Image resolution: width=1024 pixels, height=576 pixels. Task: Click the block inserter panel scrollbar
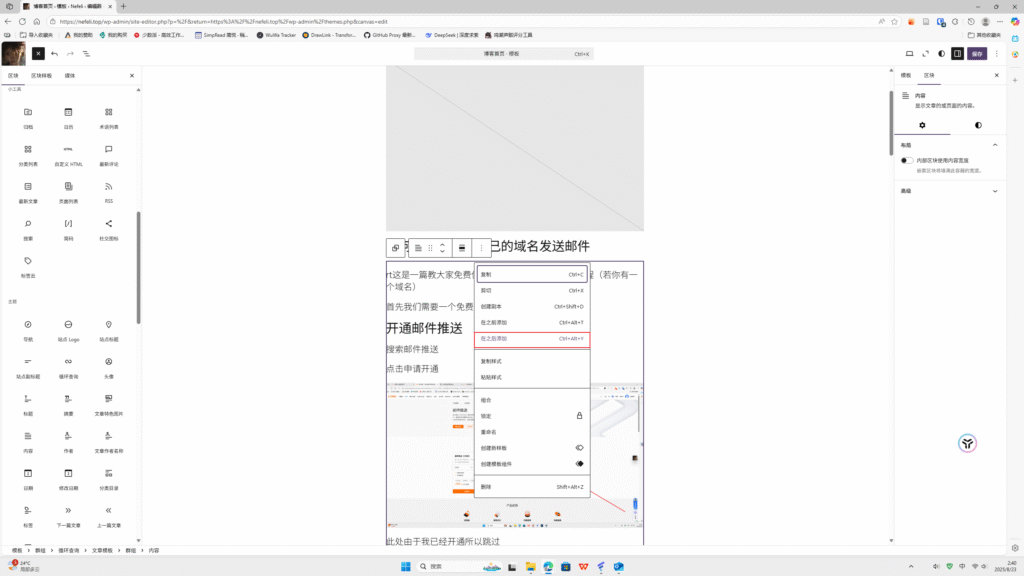(138, 267)
